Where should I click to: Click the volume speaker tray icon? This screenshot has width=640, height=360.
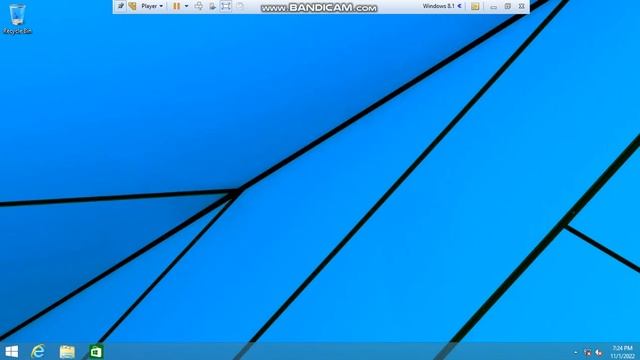pyautogui.click(x=599, y=352)
